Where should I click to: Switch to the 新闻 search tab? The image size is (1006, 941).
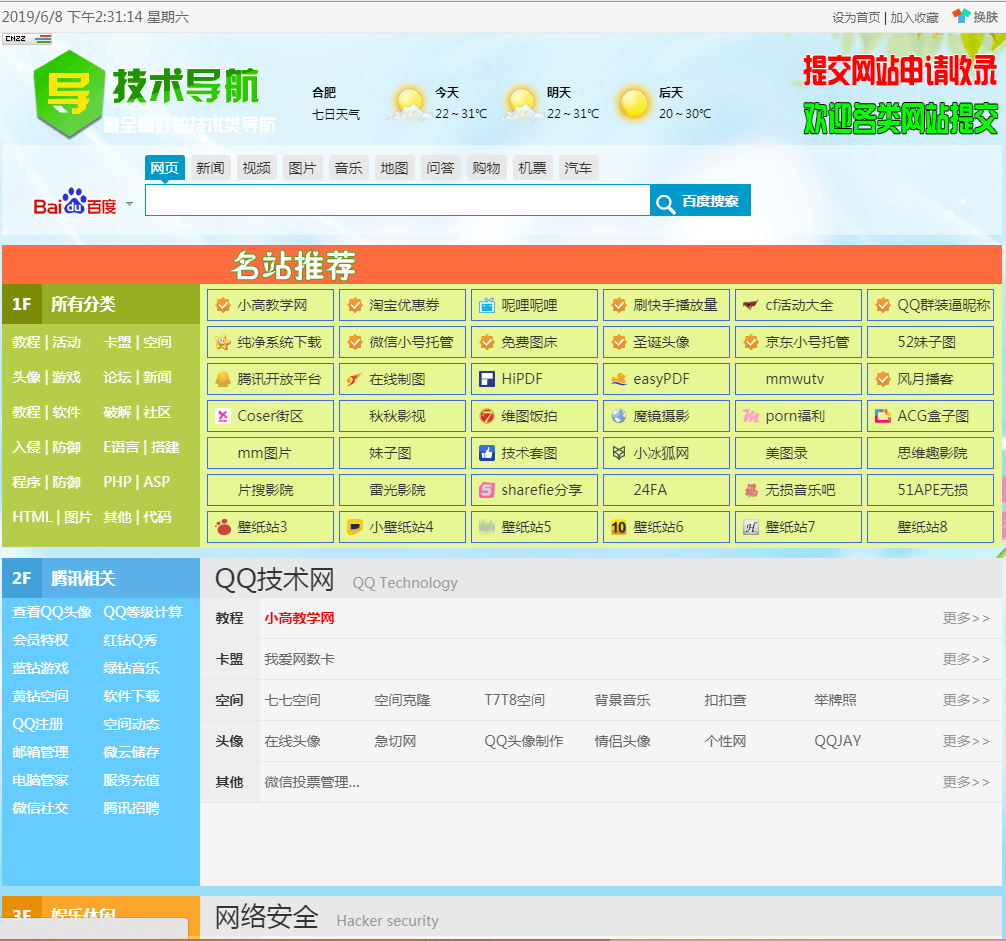pyautogui.click(x=210, y=168)
